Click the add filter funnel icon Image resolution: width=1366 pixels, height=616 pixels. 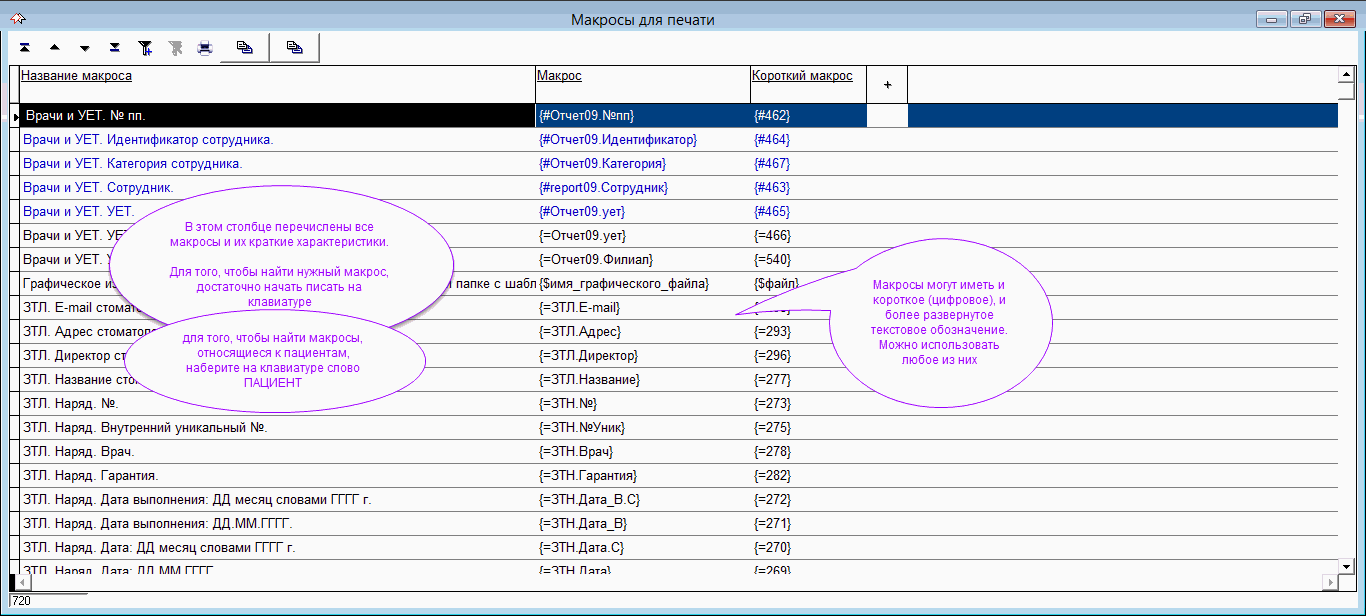(145, 48)
